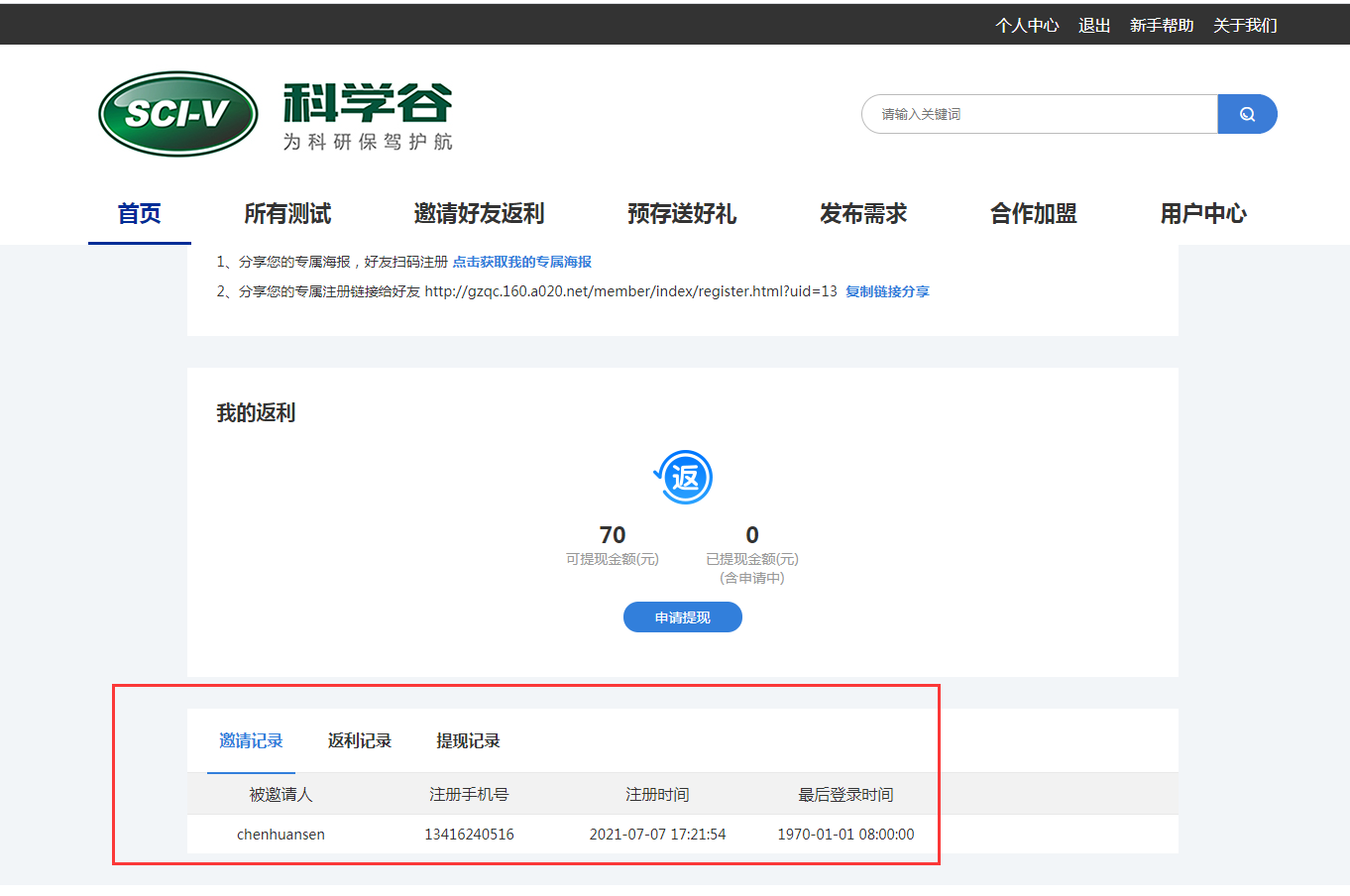1350x896 pixels.
Task: Open the 合作加盟 menu item
Action: pyautogui.click(x=1034, y=213)
